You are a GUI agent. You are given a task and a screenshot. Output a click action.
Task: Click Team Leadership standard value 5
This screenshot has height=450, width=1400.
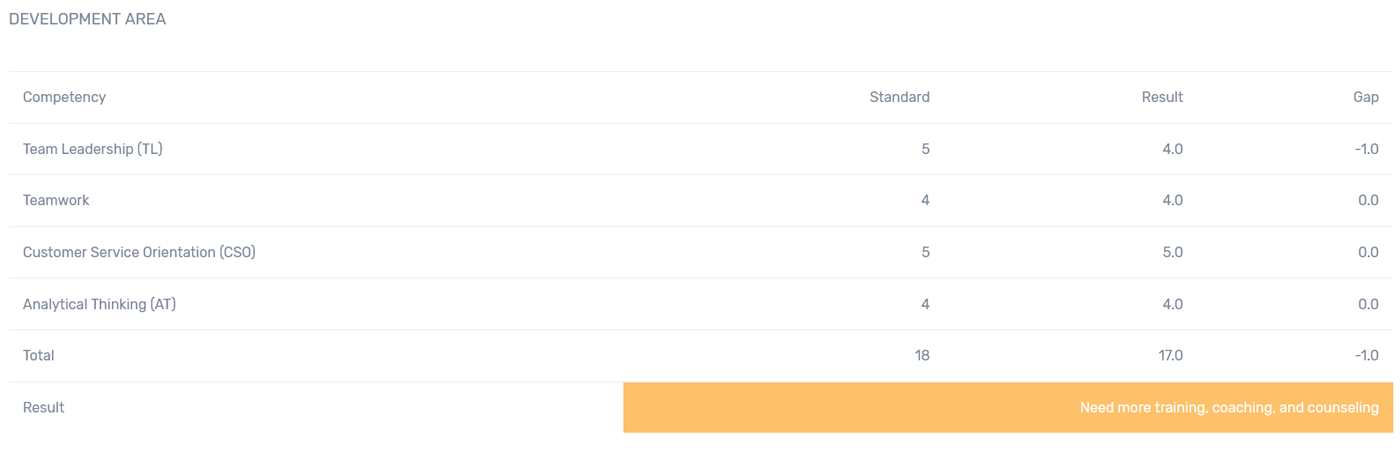925,149
